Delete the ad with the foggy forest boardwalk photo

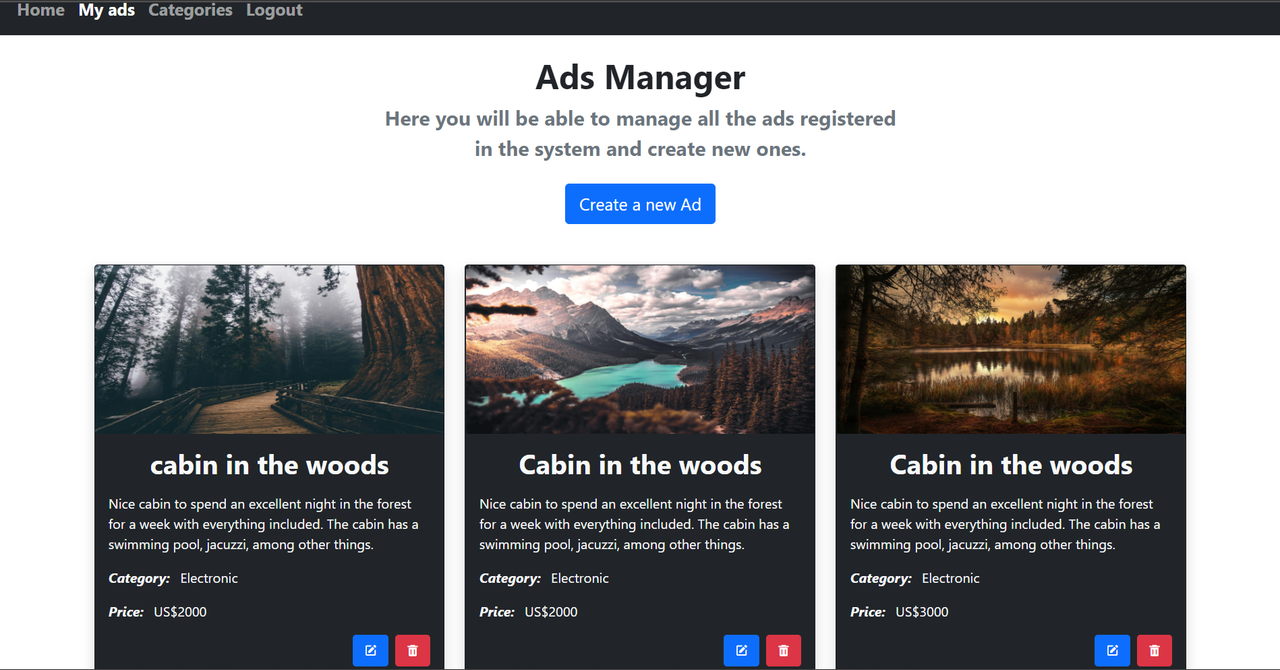pos(413,650)
